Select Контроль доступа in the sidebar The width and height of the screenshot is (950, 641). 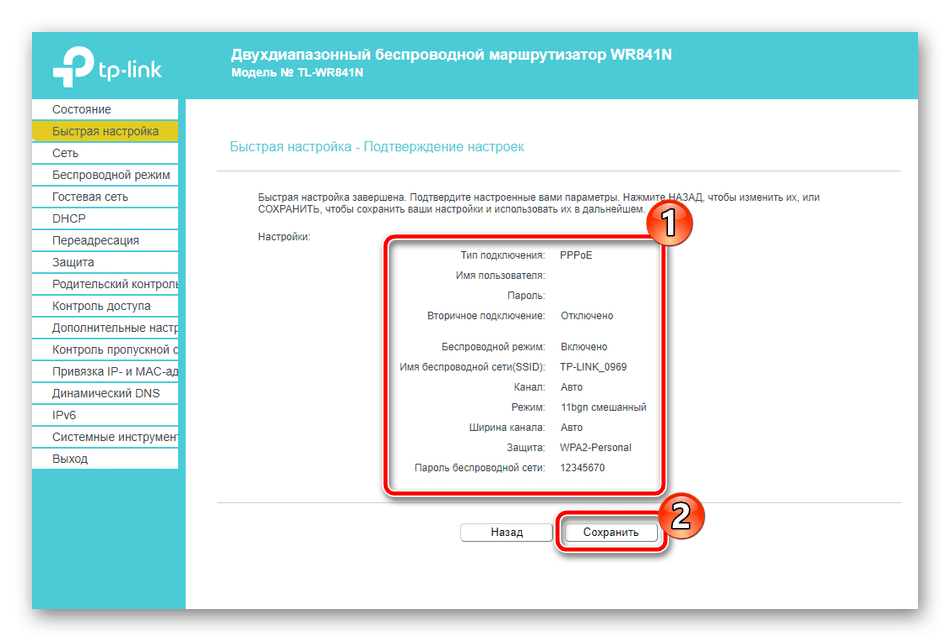(101, 306)
